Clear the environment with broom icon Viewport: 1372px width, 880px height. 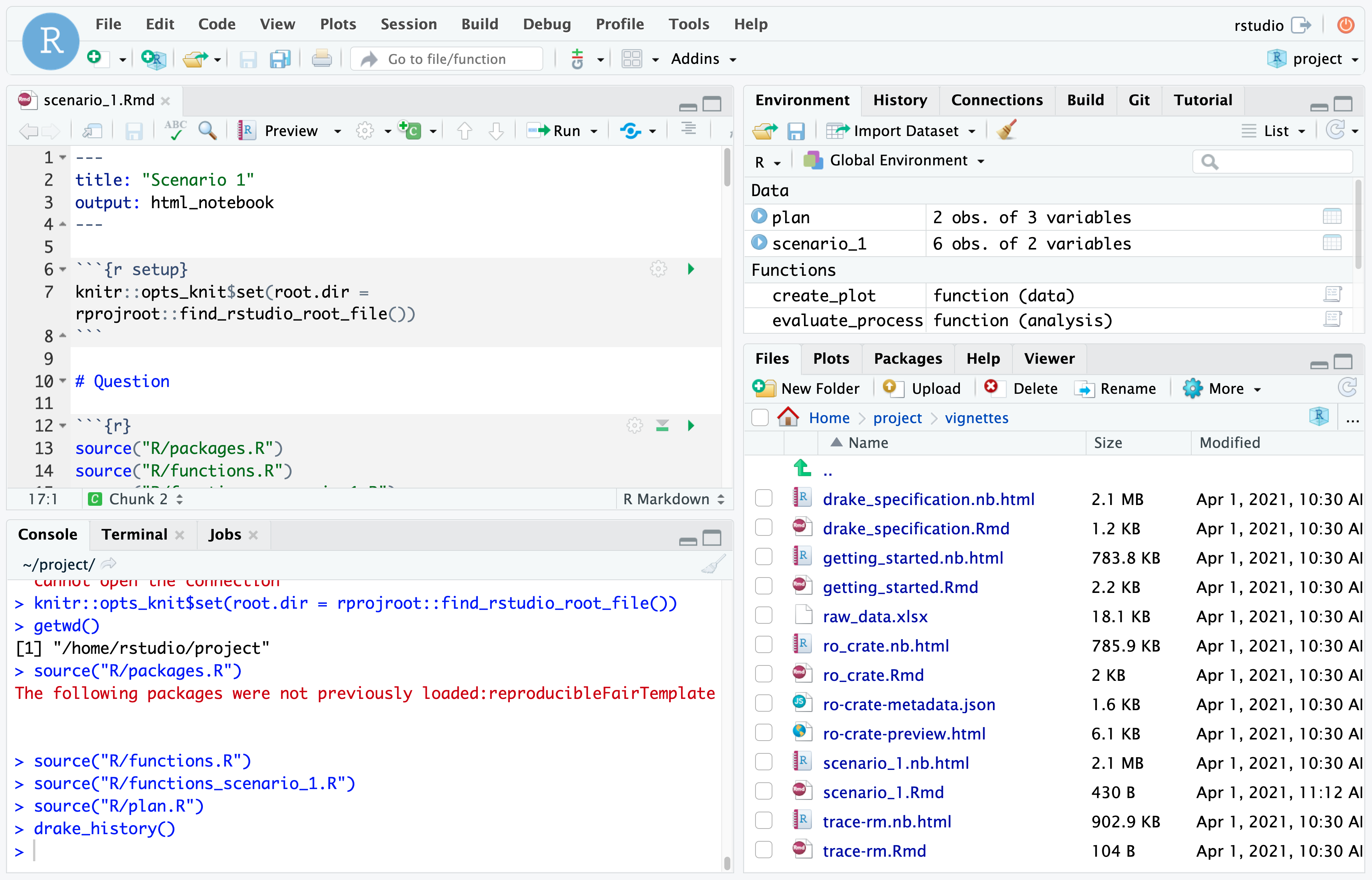coord(1007,130)
